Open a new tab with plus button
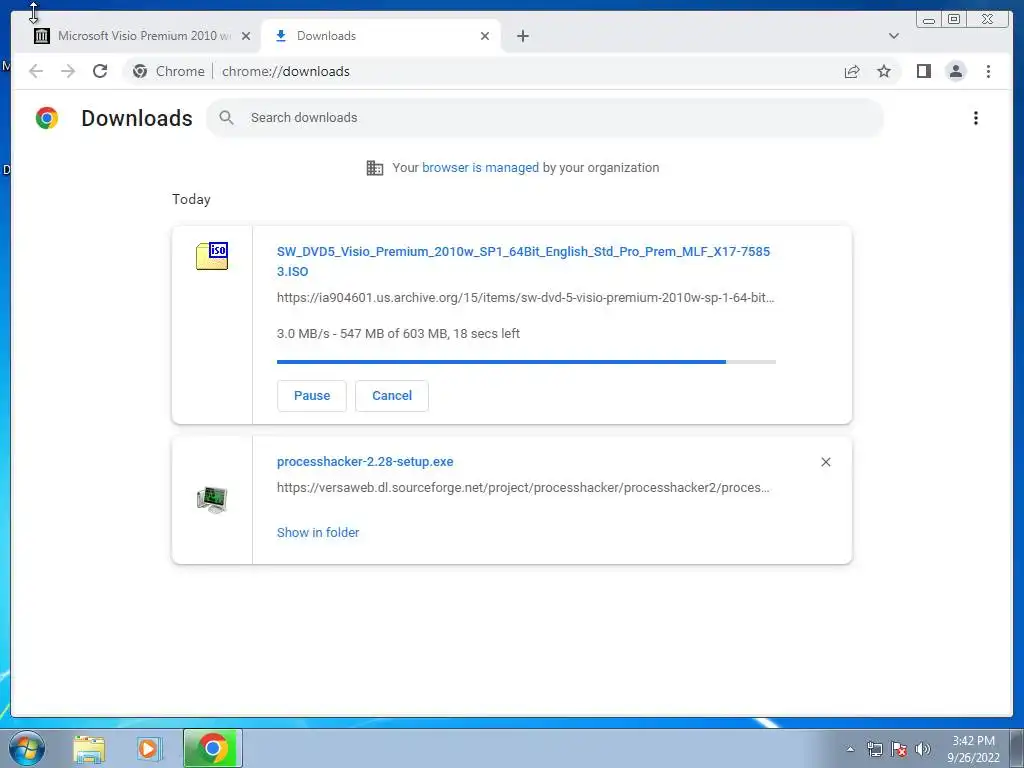Viewport: 1024px width, 768px height. point(522,36)
